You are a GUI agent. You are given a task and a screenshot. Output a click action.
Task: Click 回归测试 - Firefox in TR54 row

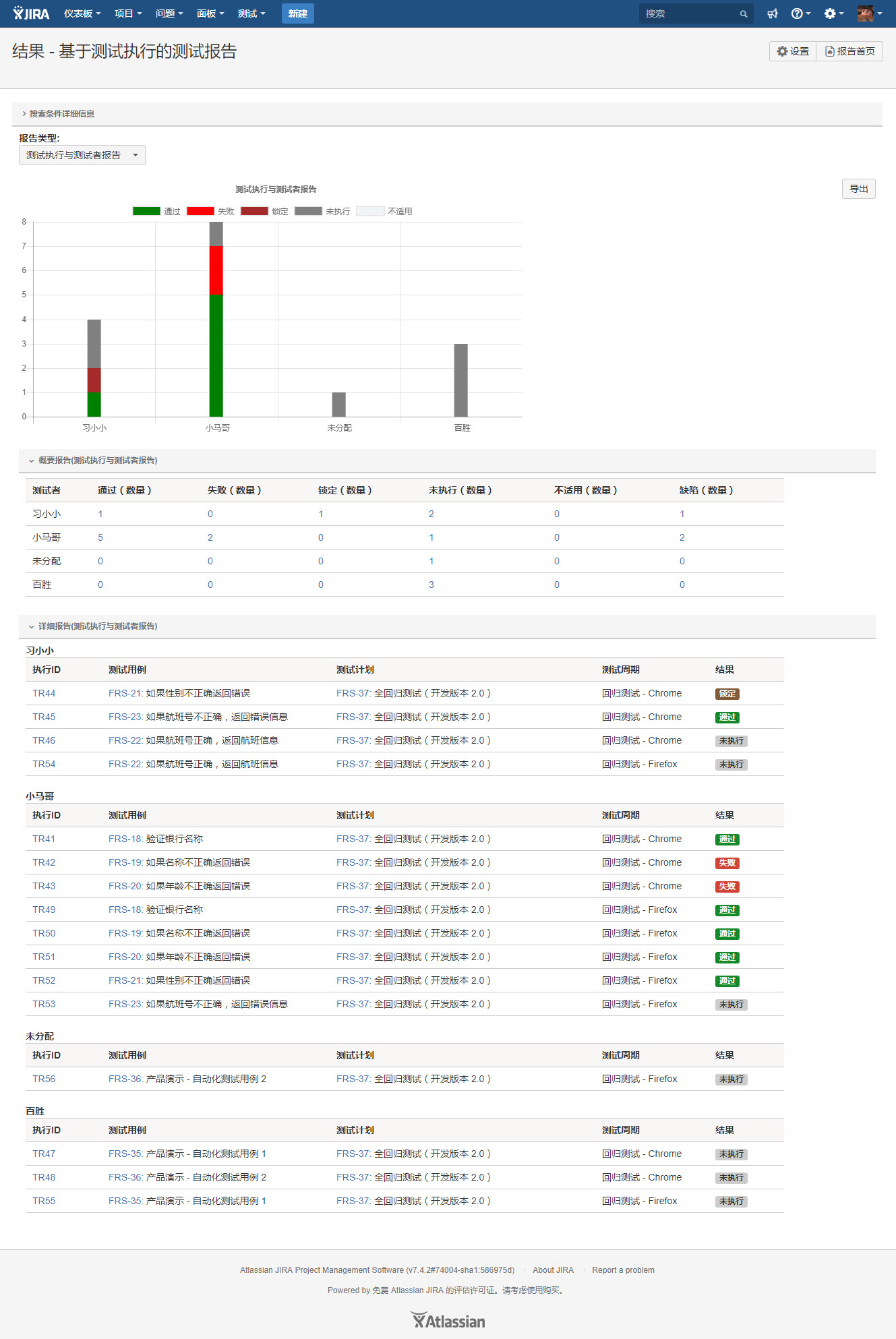[x=640, y=764]
